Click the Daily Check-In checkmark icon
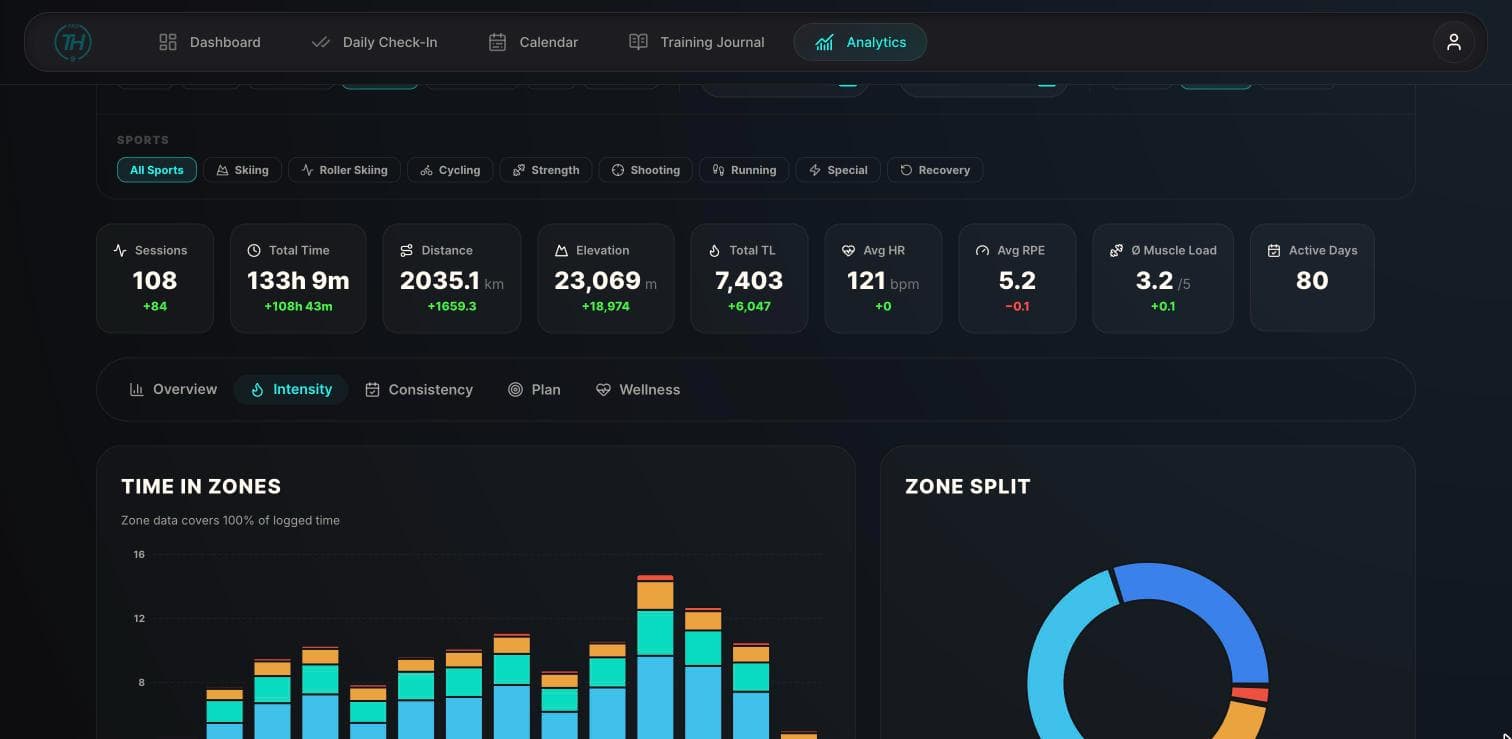Viewport: 1512px width, 739px height. click(x=321, y=42)
